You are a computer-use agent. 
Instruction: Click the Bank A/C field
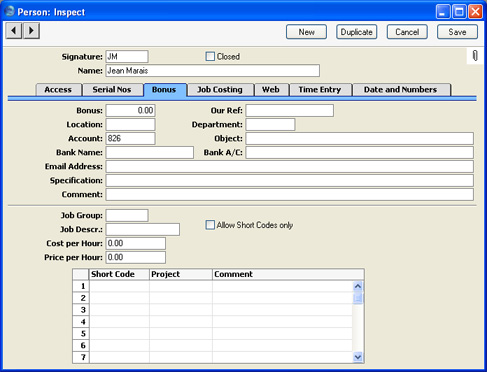(360, 152)
